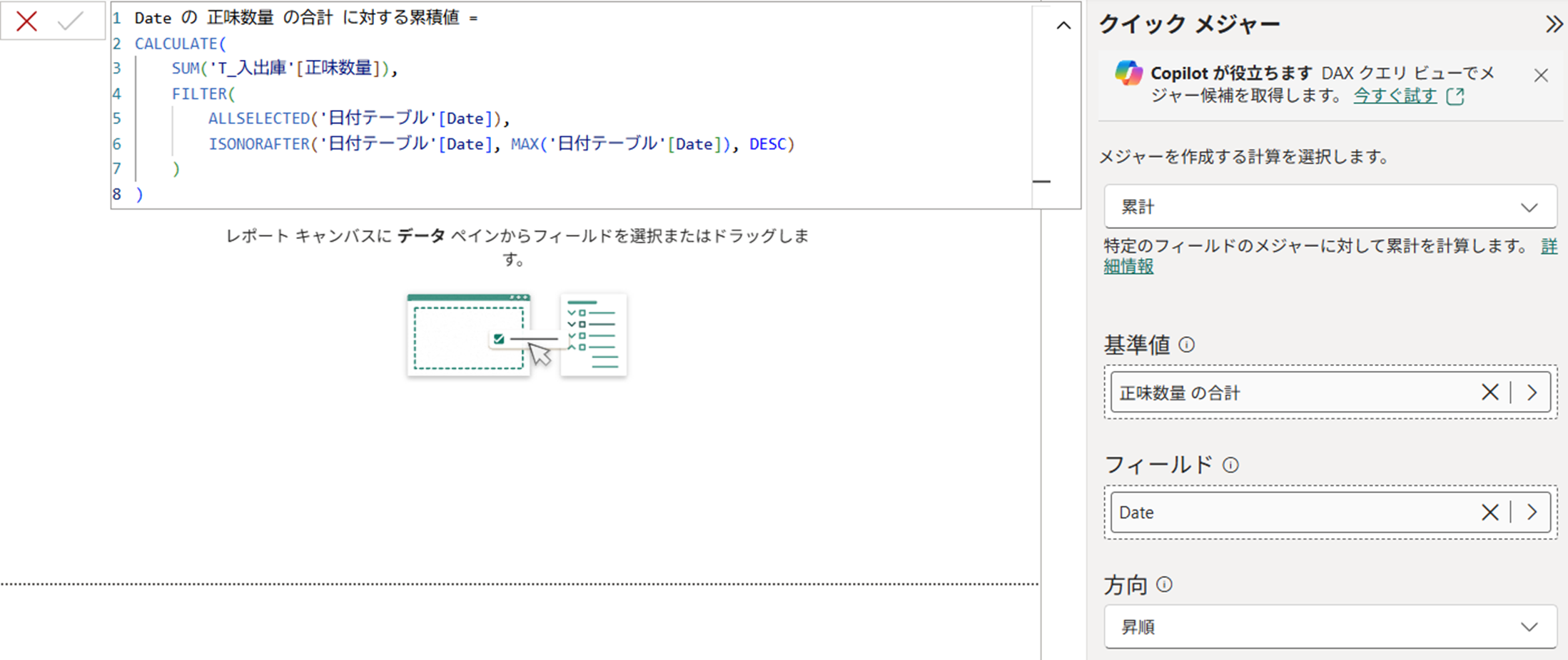Remove Date from the フィールド well
The height and width of the screenshot is (660, 1568).
1489,512
